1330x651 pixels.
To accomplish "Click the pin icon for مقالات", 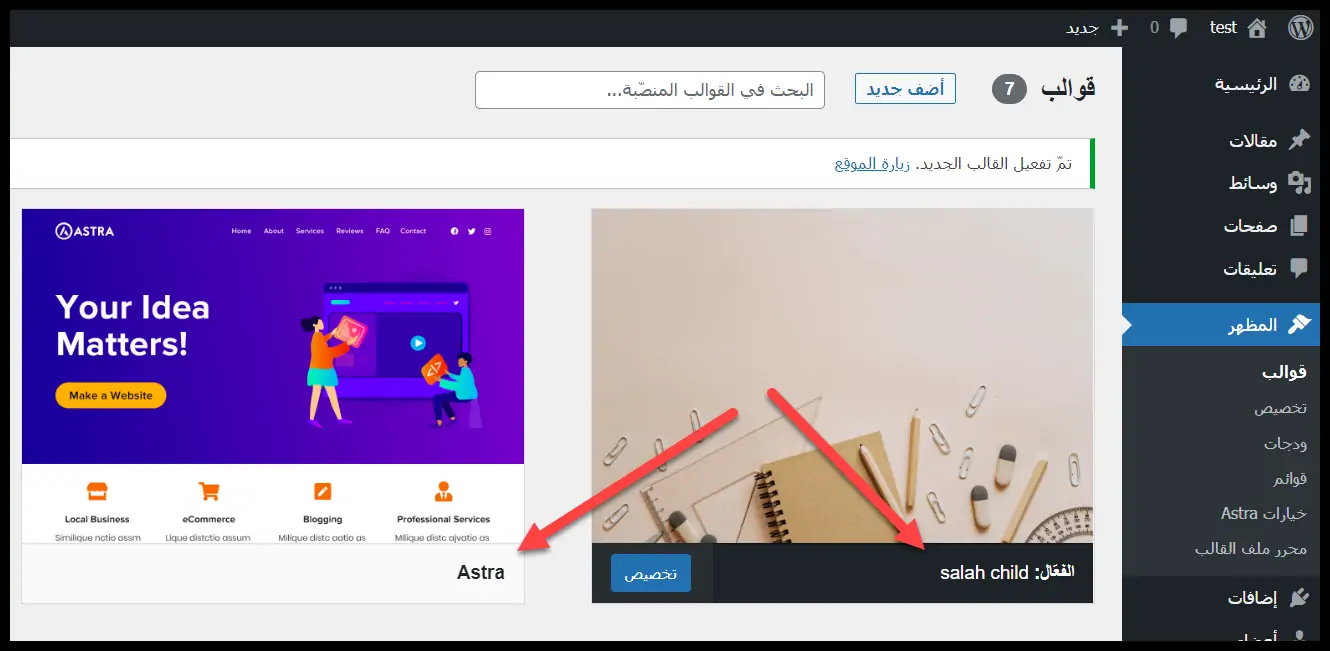I will coord(1299,140).
